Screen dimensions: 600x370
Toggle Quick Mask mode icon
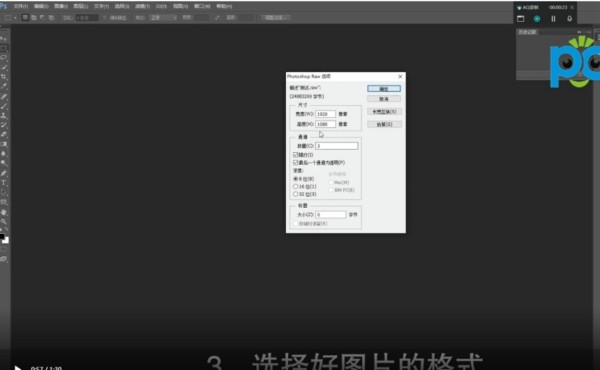pyautogui.click(x=4, y=249)
